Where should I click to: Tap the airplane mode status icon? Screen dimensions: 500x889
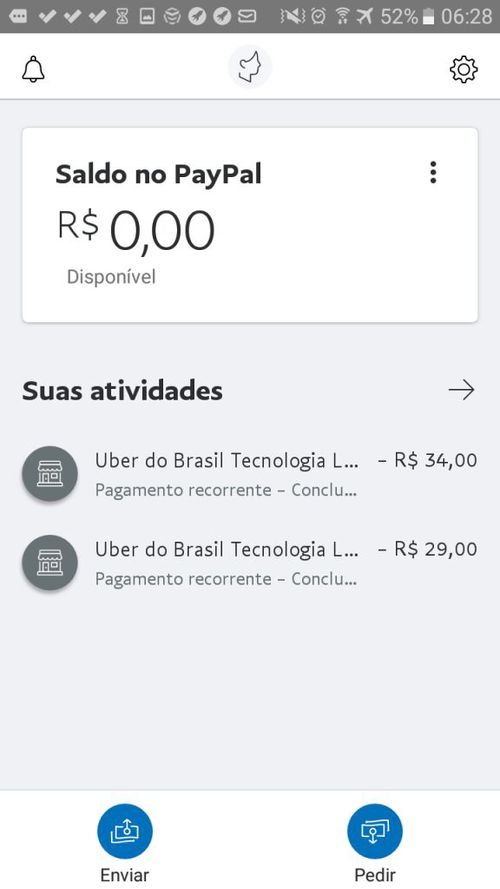click(365, 16)
